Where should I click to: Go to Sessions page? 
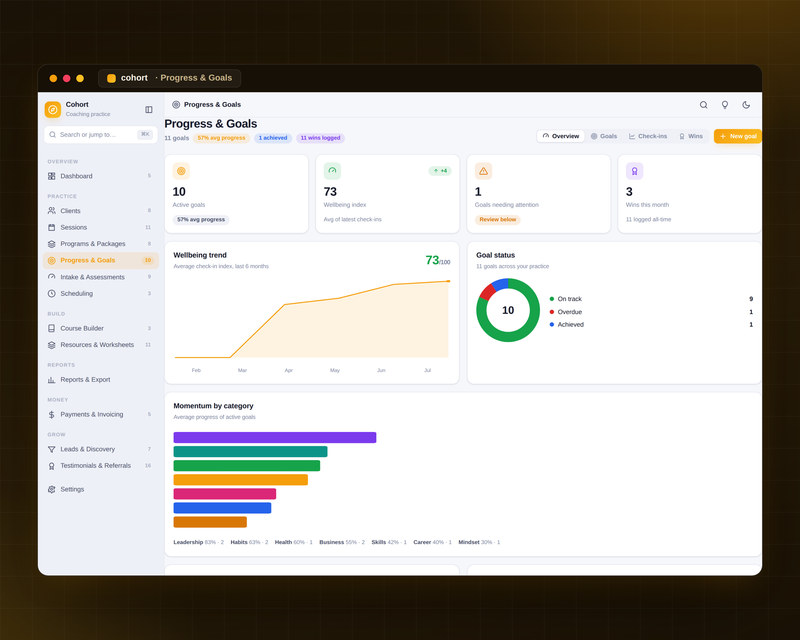pyautogui.click(x=101, y=227)
